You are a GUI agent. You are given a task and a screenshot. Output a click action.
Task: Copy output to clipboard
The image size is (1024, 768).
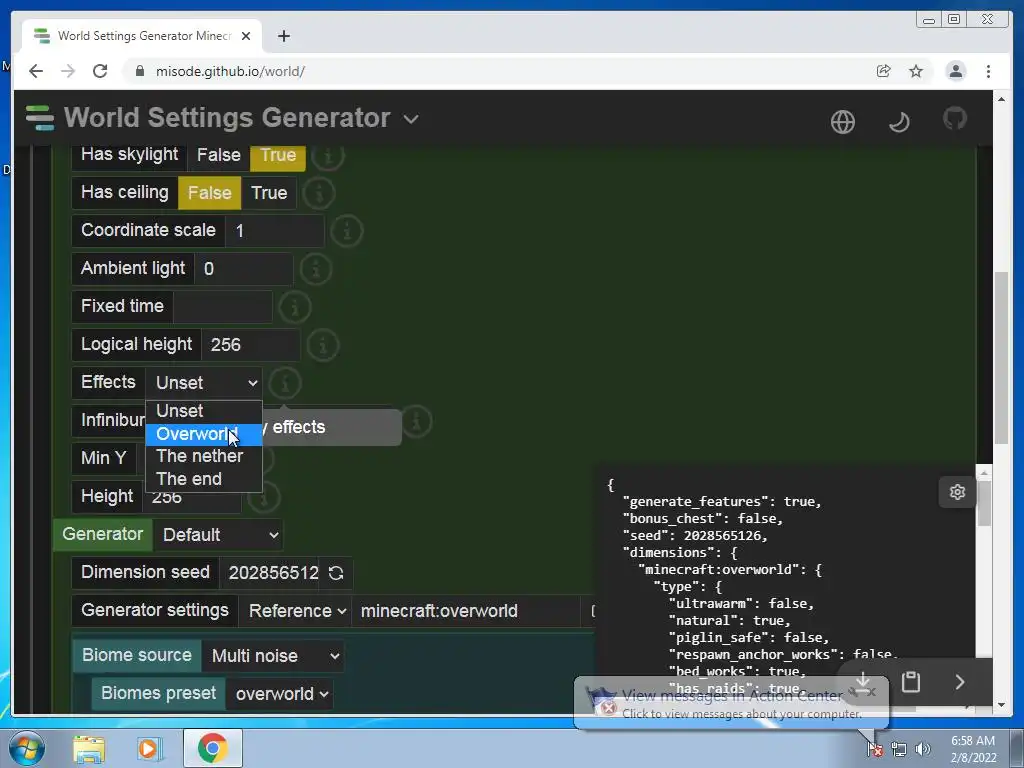click(911, 682)
